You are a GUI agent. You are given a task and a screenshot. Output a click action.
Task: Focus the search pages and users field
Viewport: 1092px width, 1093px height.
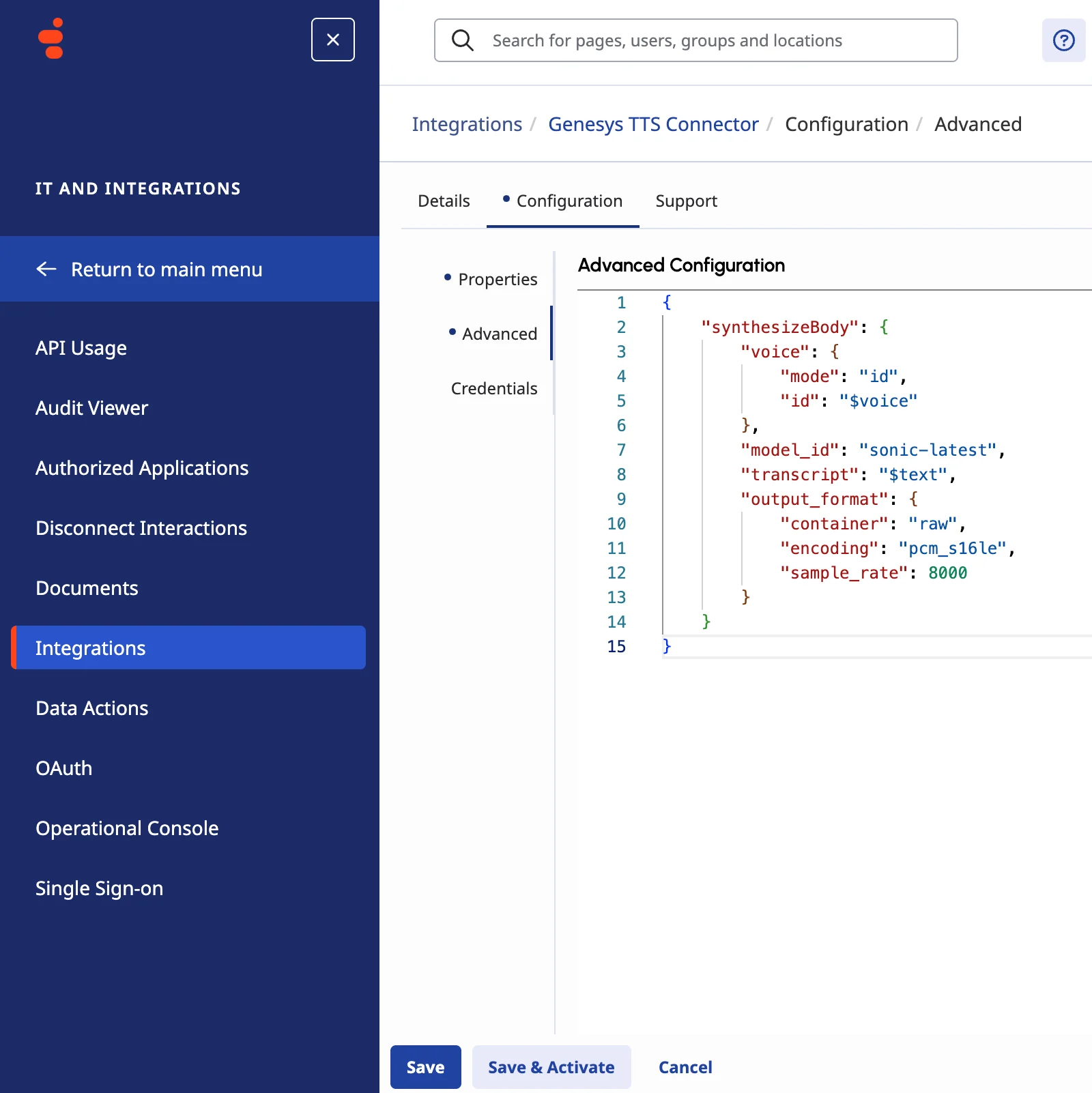(x=696, y=40)
